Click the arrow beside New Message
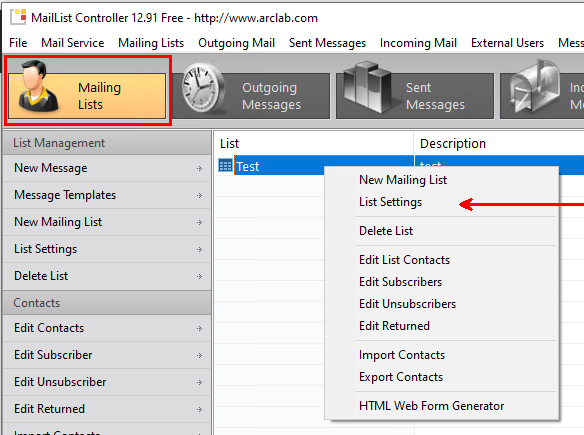Image resolution: width=584 pixels, height=435 pixels. pos(200,169)
